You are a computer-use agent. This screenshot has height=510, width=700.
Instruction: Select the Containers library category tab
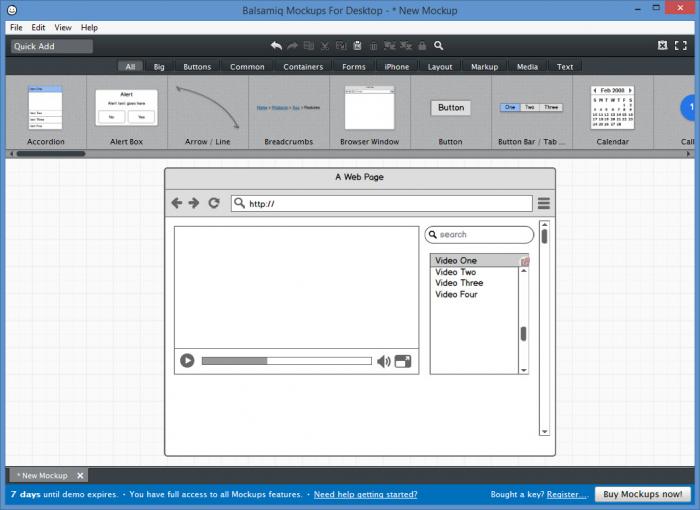[x=303, y=67]
